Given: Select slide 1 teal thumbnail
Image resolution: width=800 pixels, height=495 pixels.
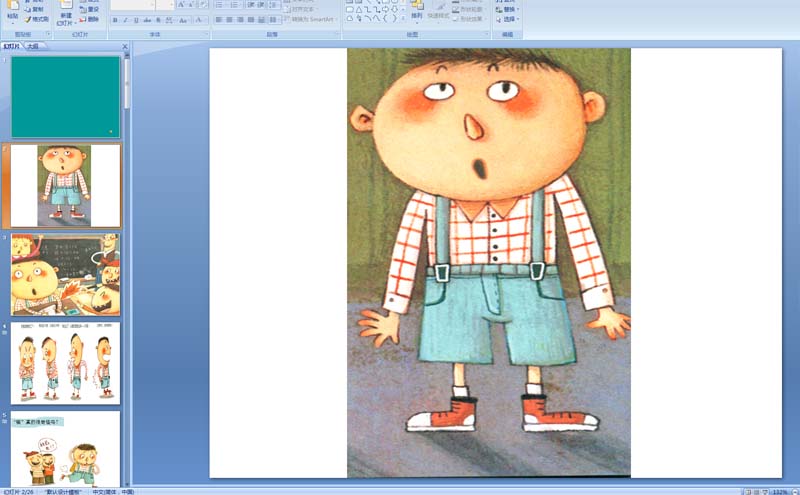Looking at the screenshot, I should coord(65,97).
